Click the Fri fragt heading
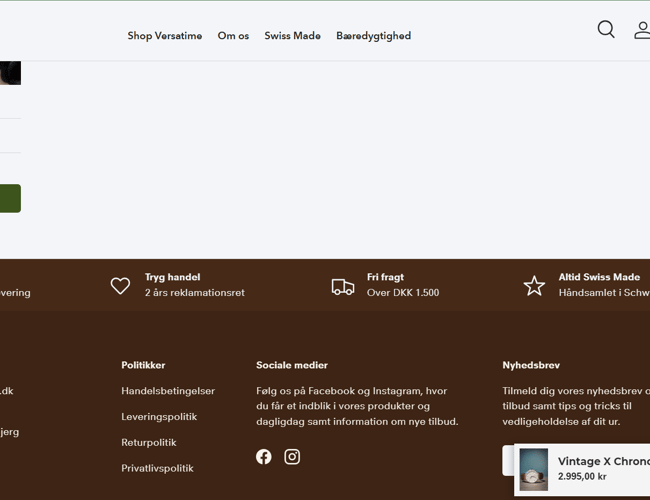650x500 pixels. coord(385,277)
